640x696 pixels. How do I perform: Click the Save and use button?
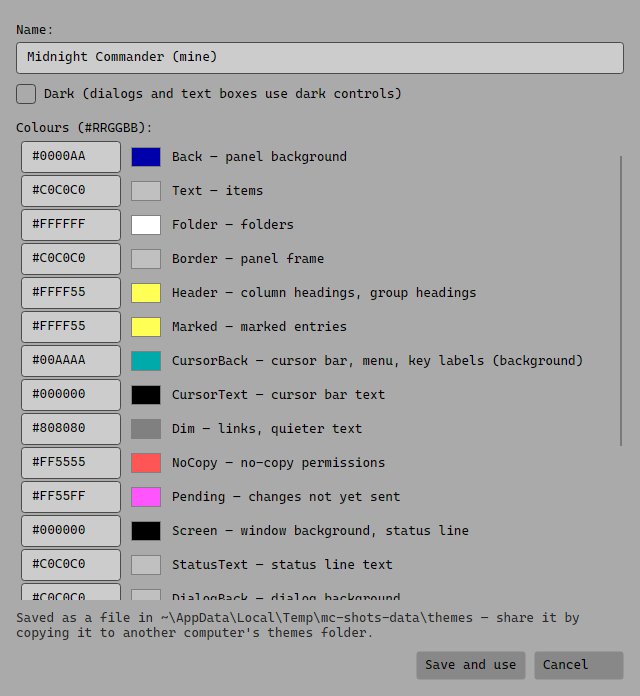[x=471, y=665]
